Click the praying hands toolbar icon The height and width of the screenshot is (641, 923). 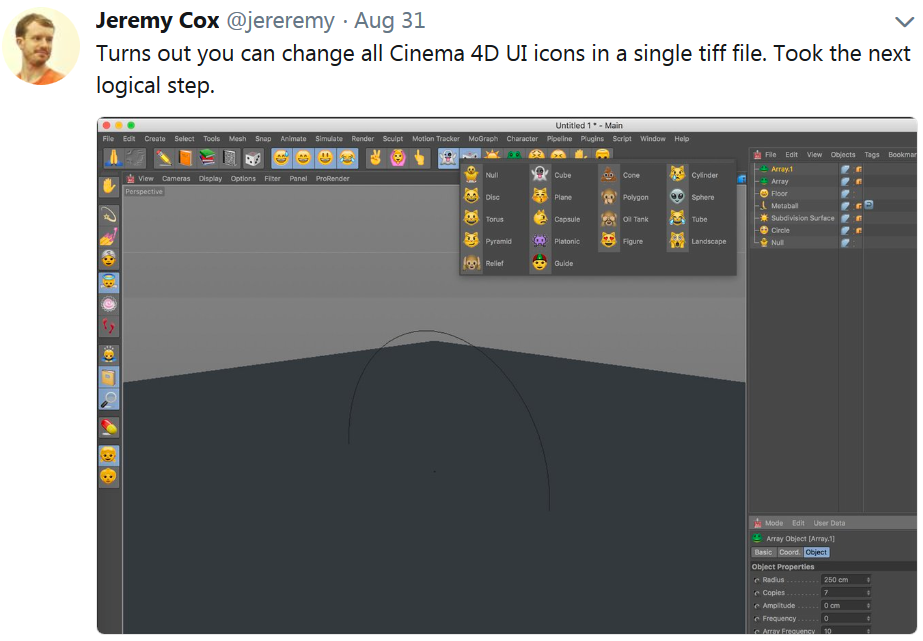coord(113,158)
